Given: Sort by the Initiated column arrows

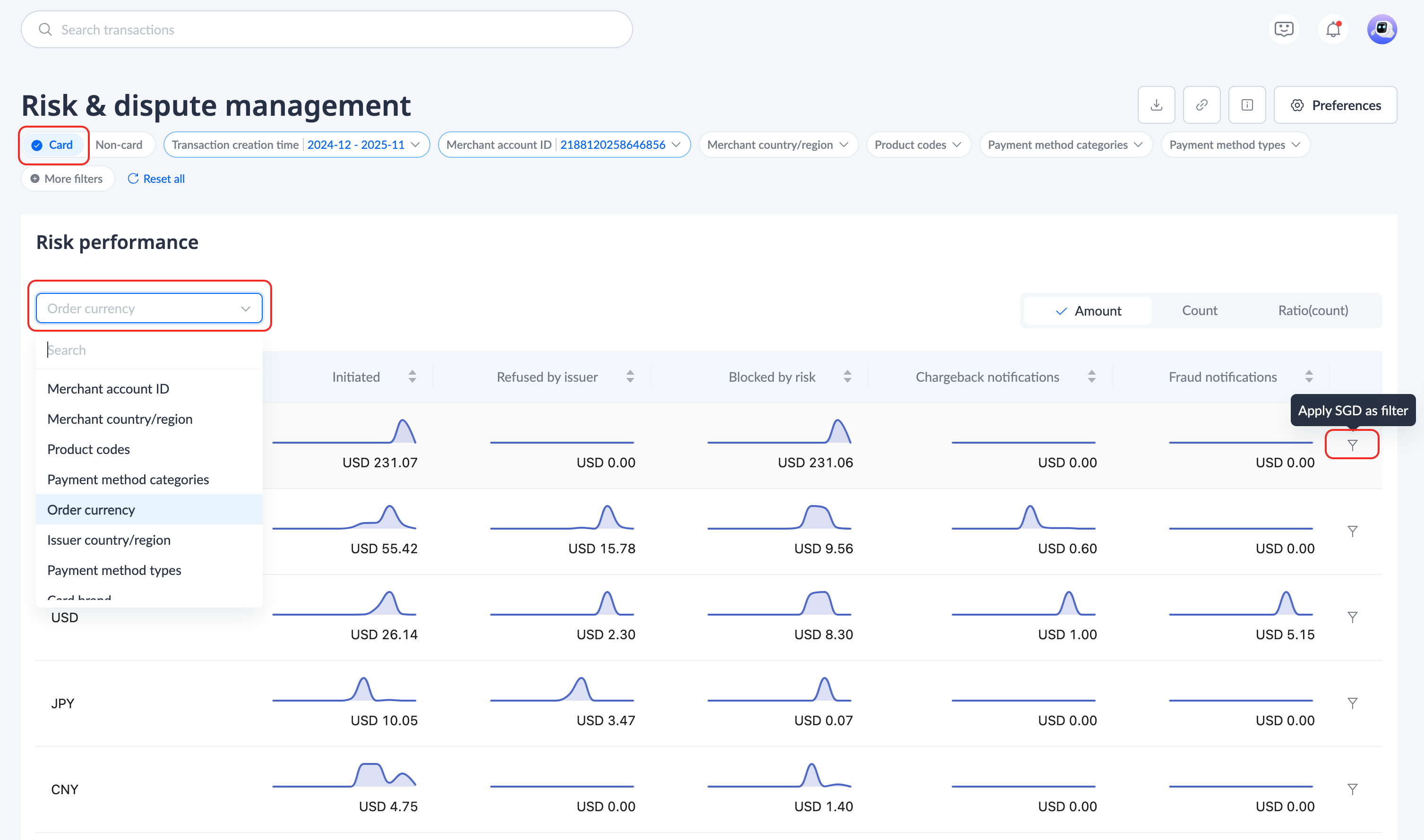Looking at the screenshot, I should (x=412, y=377).
